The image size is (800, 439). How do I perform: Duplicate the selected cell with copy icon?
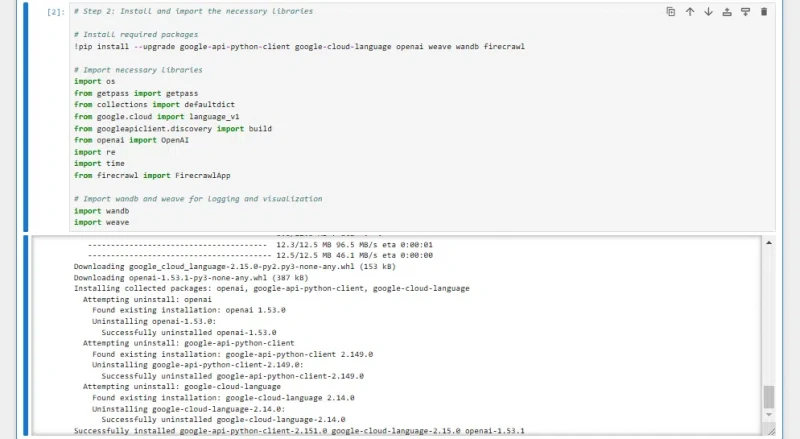click(x=671, y=12)
